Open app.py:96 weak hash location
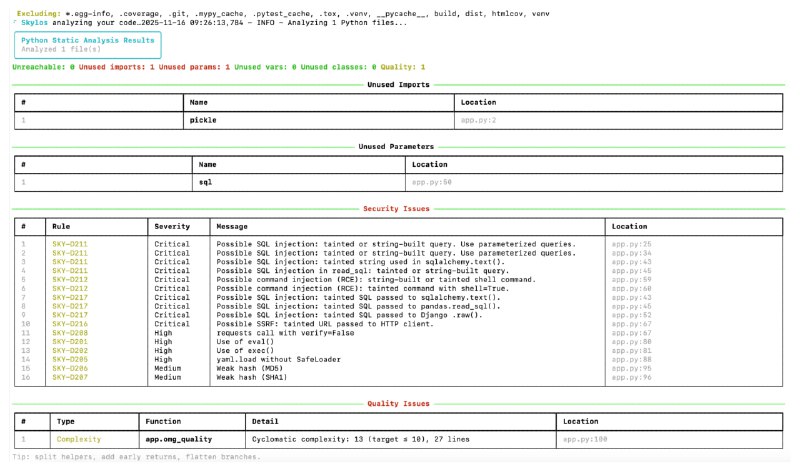Viewport: 800px width, 469px height. point(632,378)
